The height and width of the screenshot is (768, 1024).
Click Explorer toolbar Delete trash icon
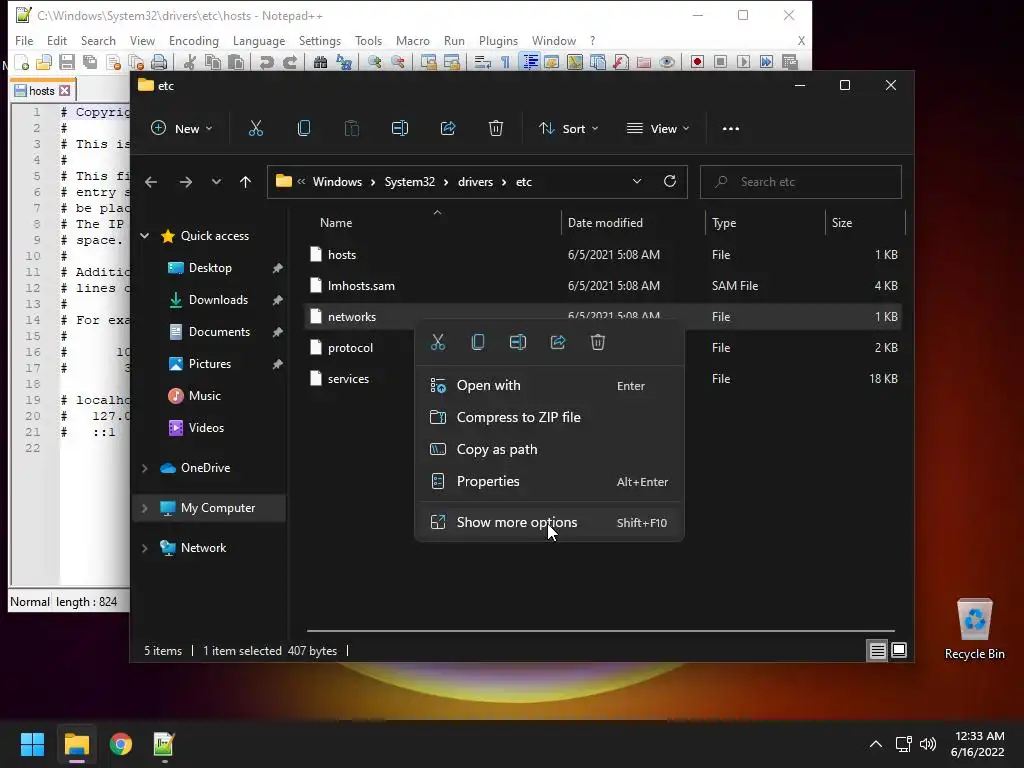(x=496, y=129)
